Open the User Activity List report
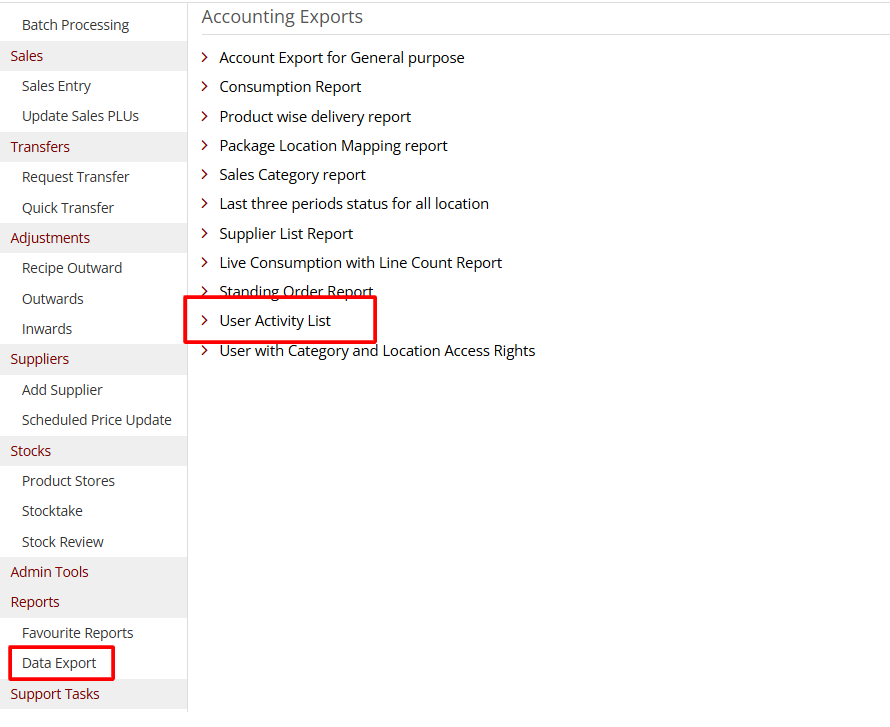This screenshot has width=890, height=727. point(274,321)
